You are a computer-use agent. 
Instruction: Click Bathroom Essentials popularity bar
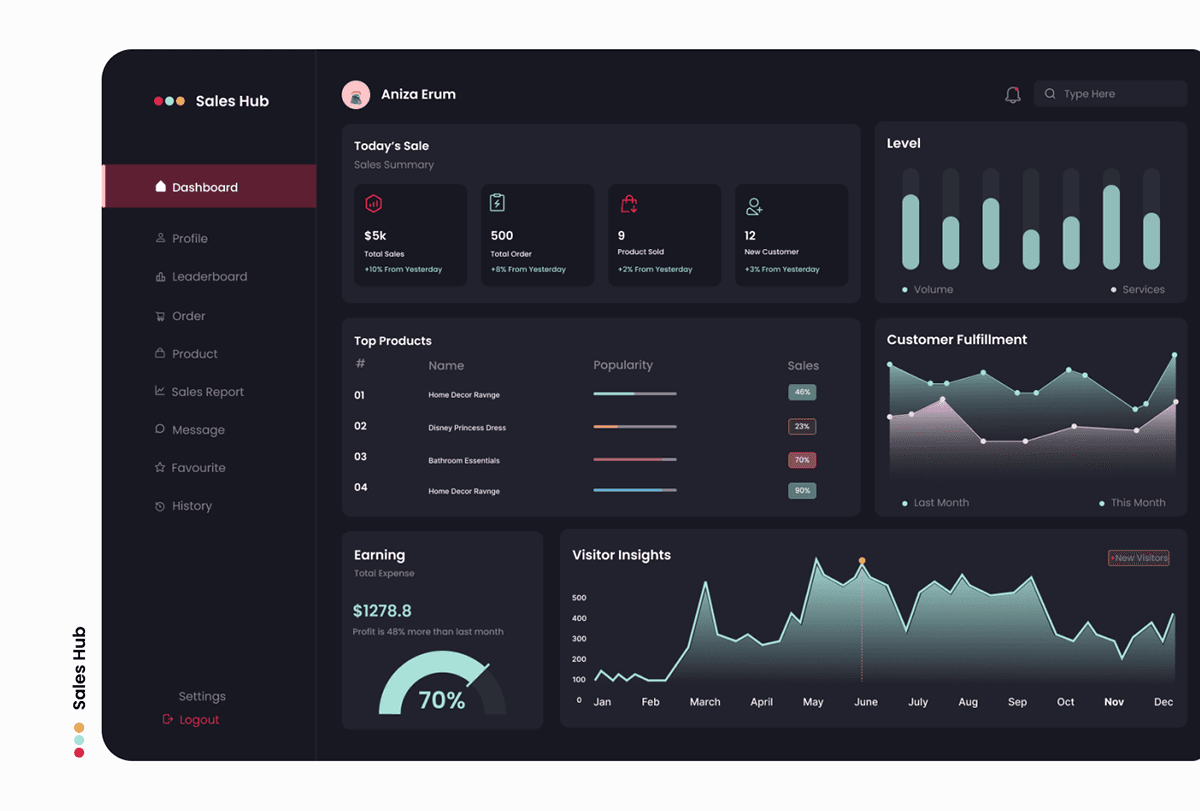pyautogui.click(x=635, y=460)
